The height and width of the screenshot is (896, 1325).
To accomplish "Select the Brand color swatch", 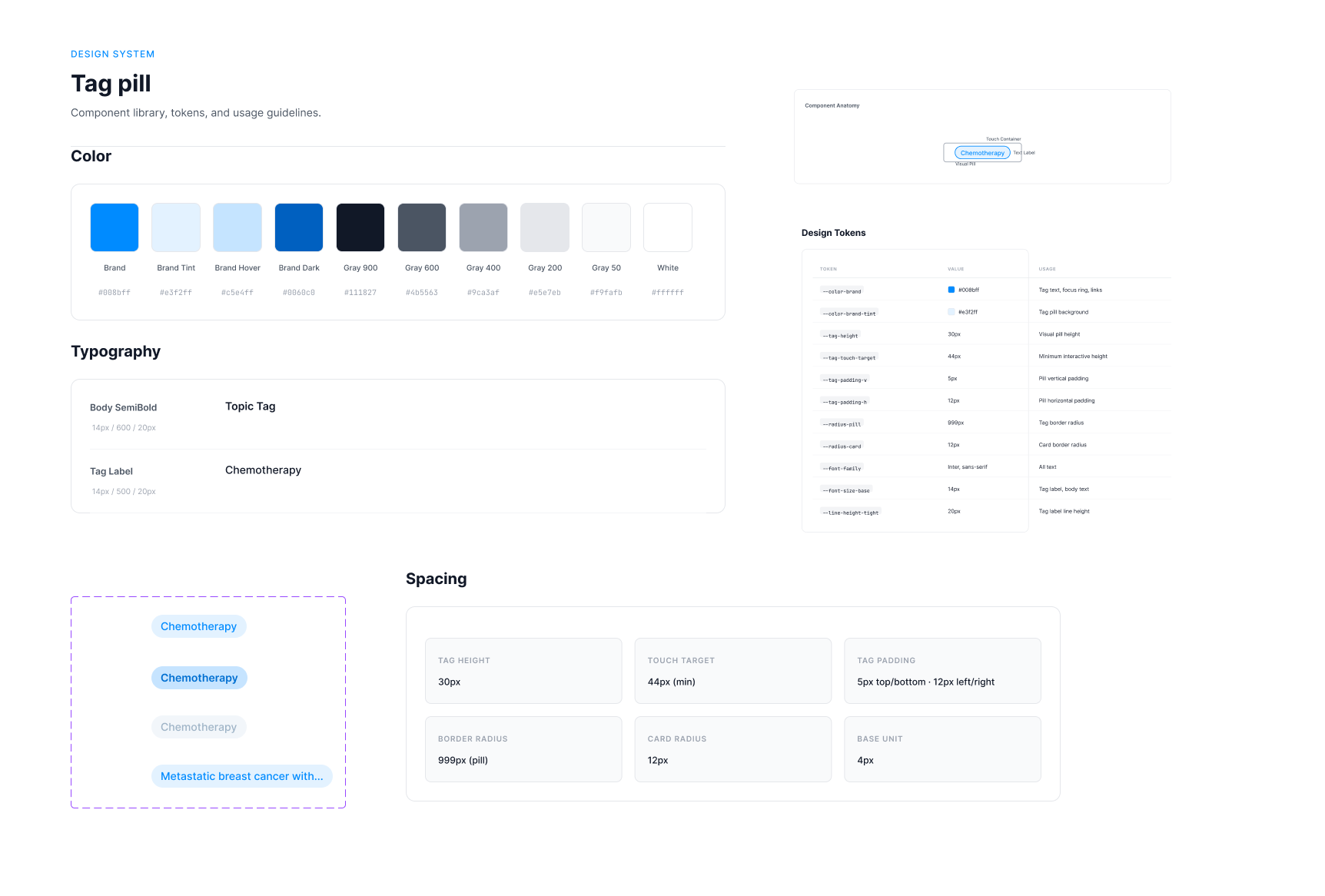I will click(x=115, y=227).
